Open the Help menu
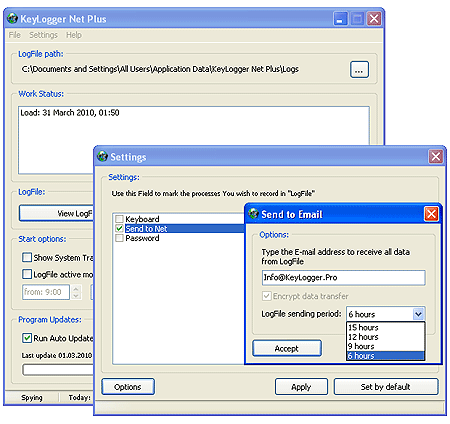The width and height of the screenshot is (450, 424). coord(74,35)
